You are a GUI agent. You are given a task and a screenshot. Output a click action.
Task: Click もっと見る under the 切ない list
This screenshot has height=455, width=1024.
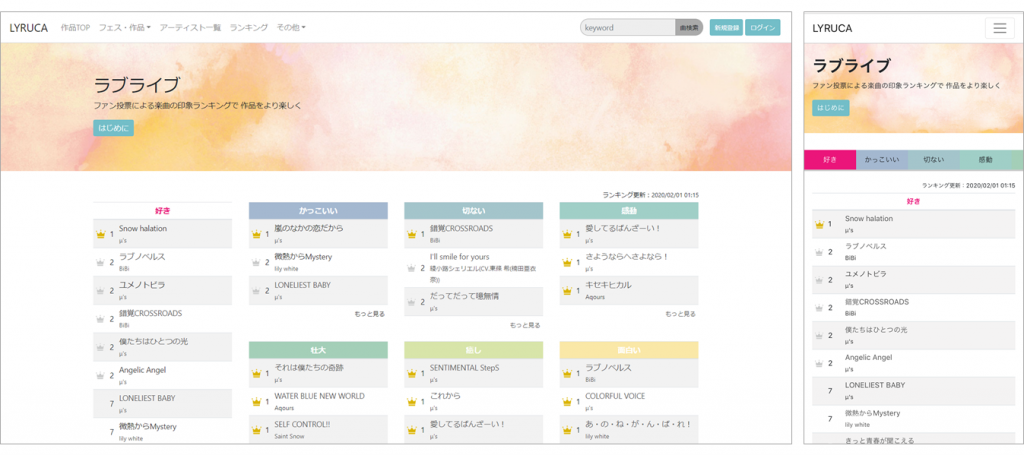[x=525, y=325]
